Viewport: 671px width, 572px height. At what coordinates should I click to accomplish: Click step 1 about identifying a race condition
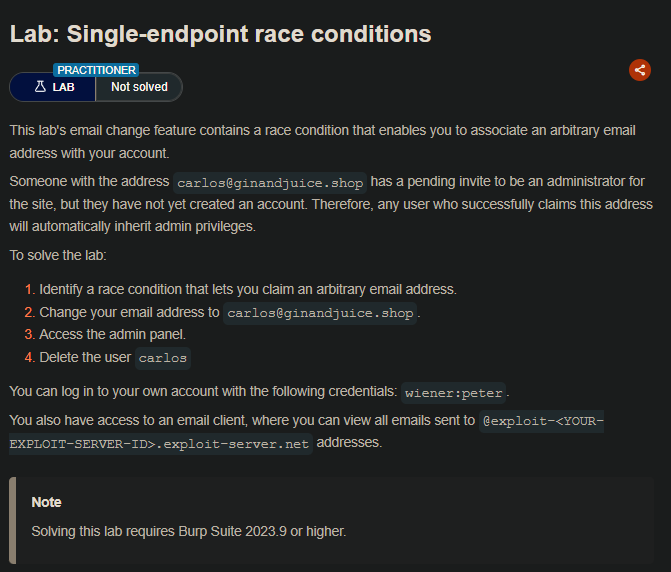click(247, 289)
